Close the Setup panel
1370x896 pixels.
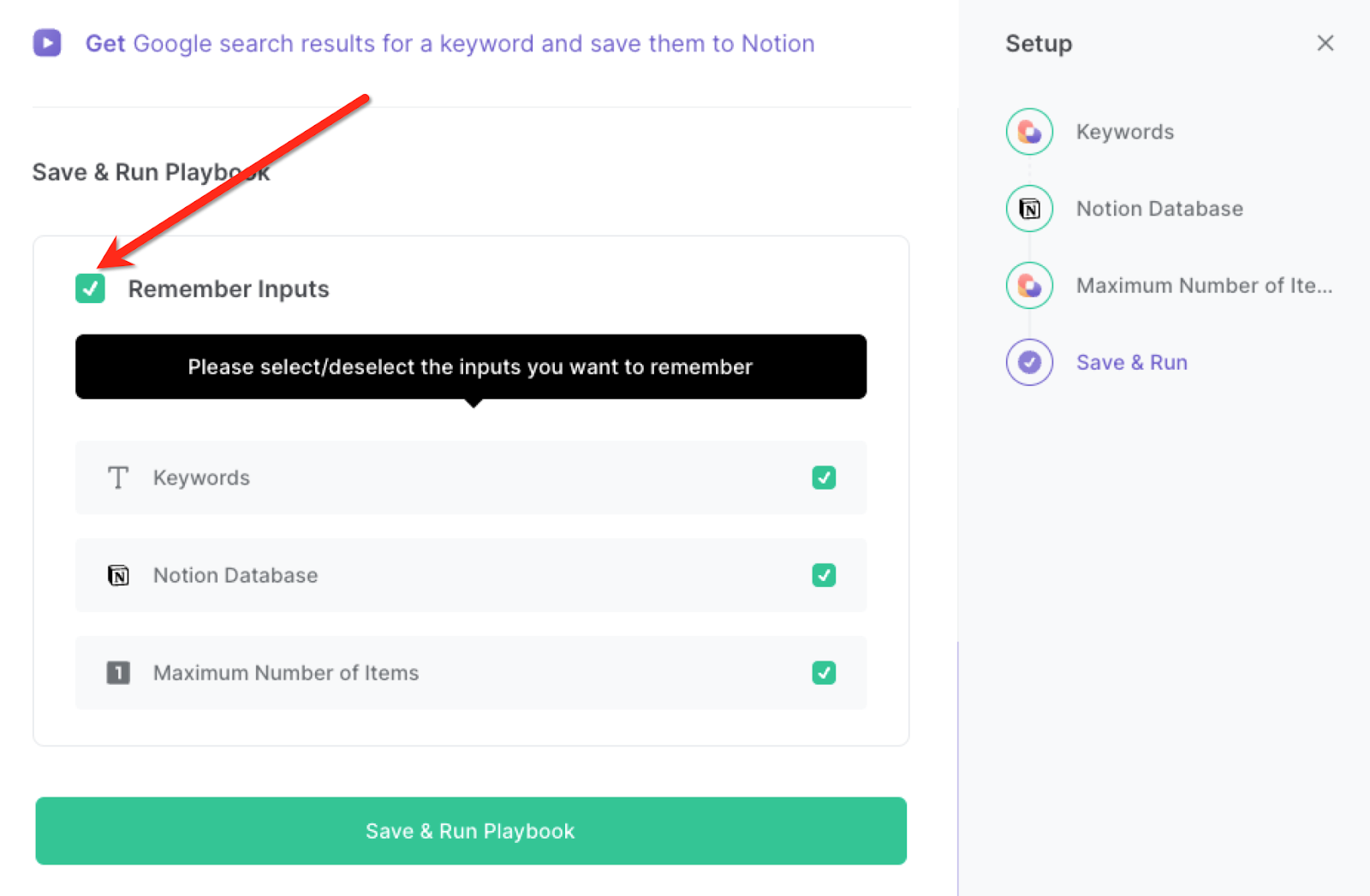[x=1325, y=43]
